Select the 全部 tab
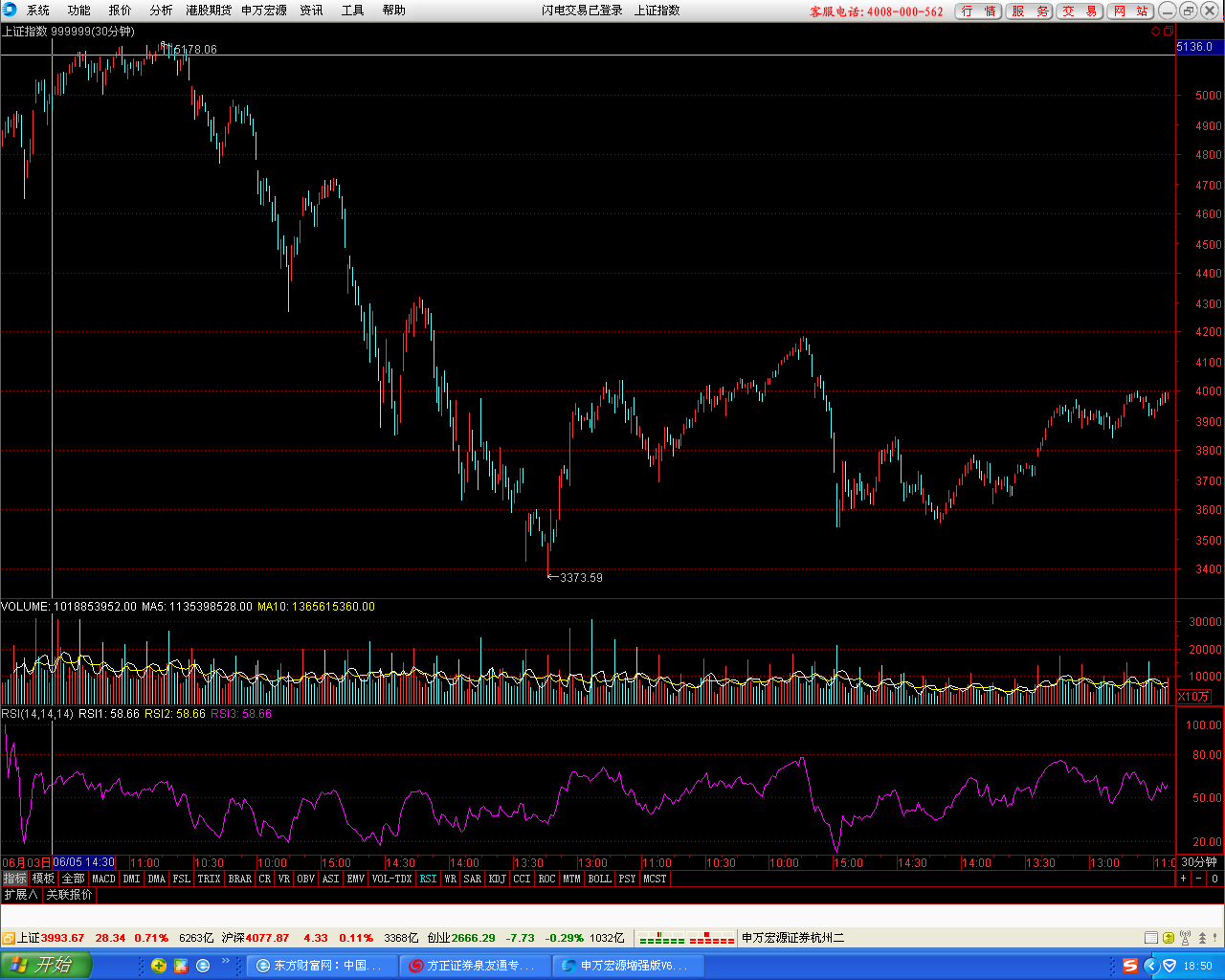The height and width of the screenshot is (980, 1225). click(74, 879)
